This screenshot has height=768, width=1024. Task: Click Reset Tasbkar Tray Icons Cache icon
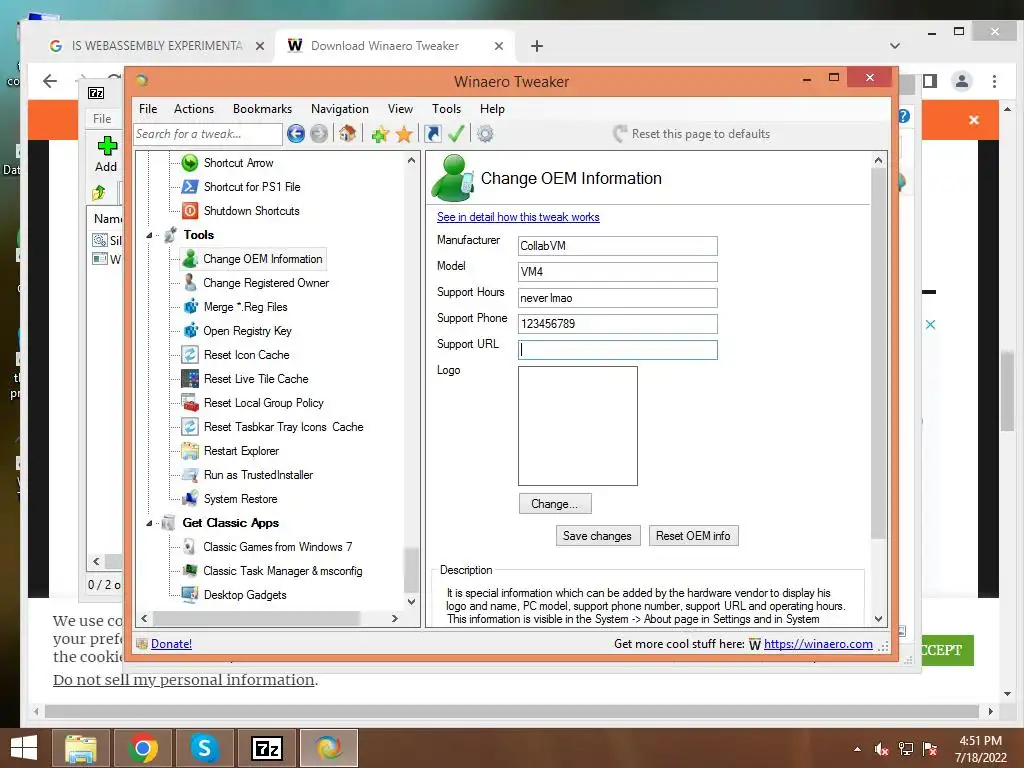click(190, 427)
